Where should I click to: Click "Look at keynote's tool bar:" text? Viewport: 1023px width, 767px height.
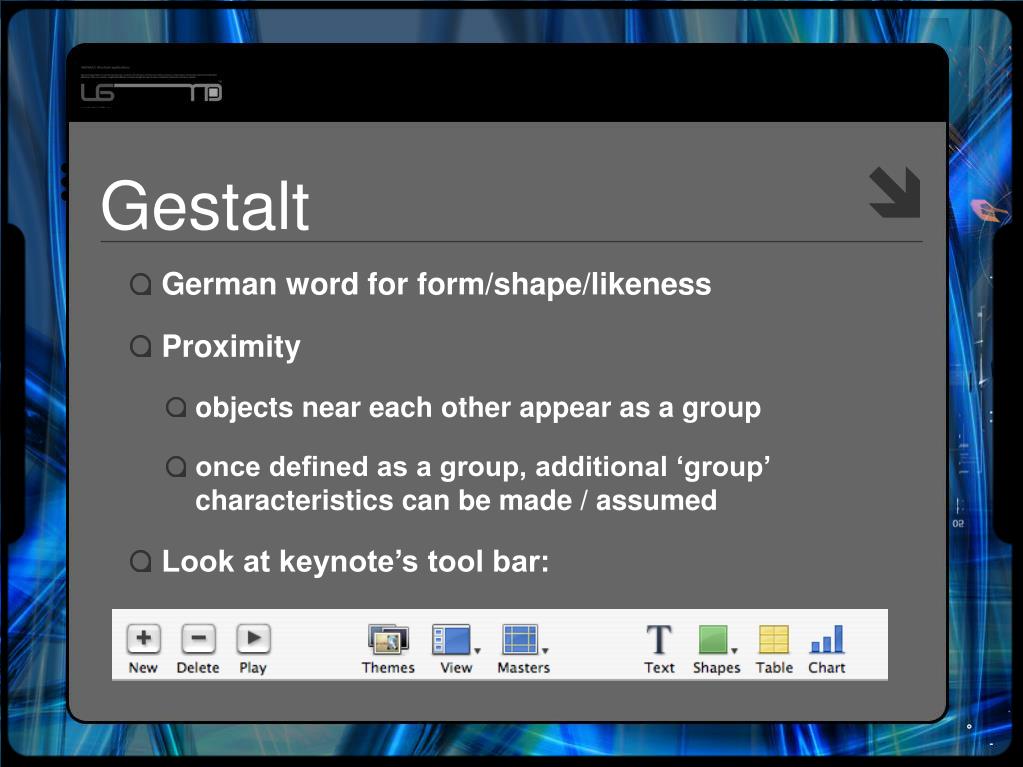[356, 562]
